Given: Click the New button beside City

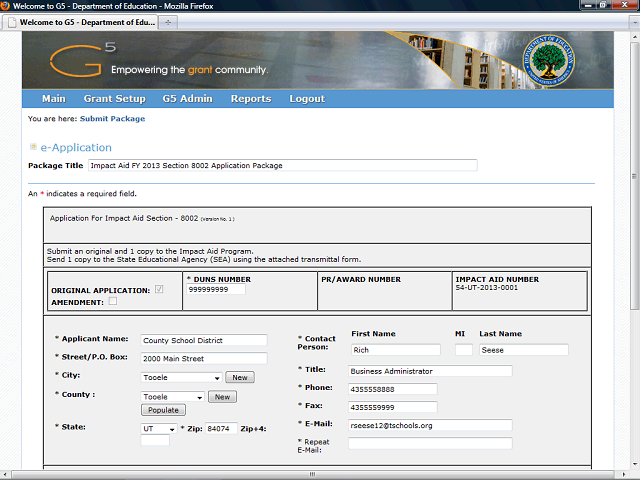Looking at the screenshot, I should point(240,378).
